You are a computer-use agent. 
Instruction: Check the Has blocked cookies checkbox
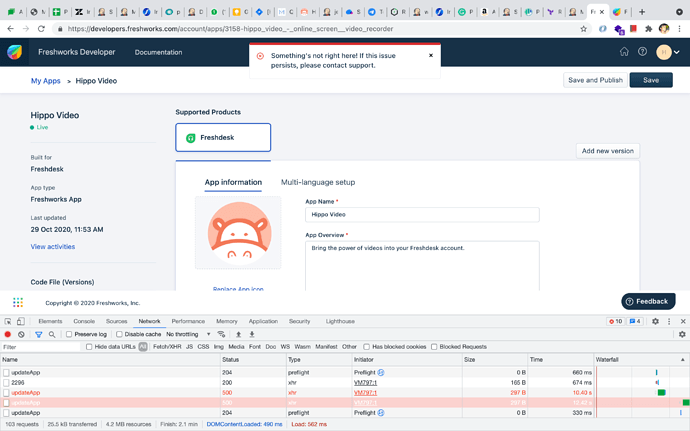(x=367, y=346)
